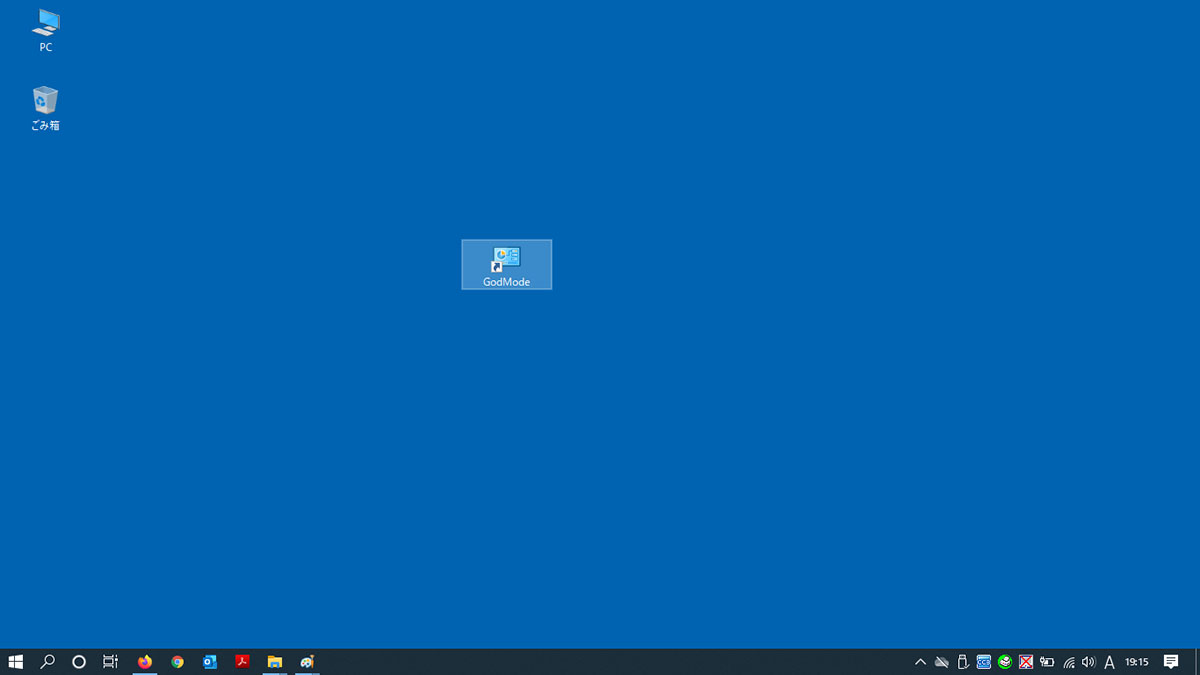Switch to Paint app in taskbar
The image size is (1200, 675).
coord(307,662)
